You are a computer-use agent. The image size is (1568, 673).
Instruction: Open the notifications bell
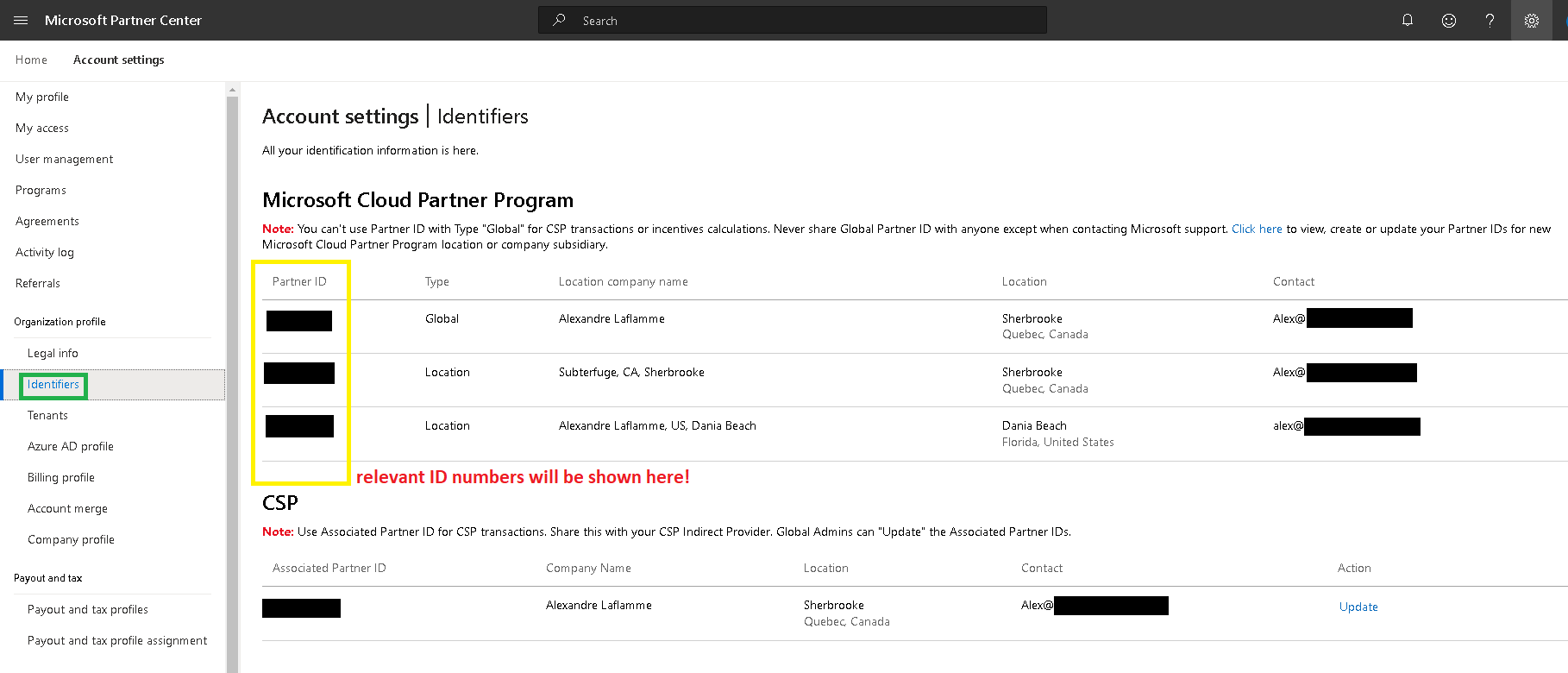pos(1408,20)
